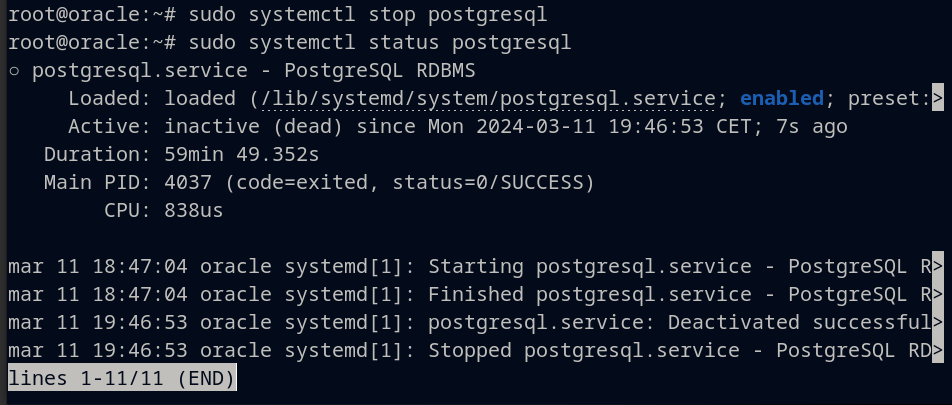Image resolution: width=952 pixels, height=405 pixels.
Task: Click the Main PID number 4037
Action: (188, 183)
